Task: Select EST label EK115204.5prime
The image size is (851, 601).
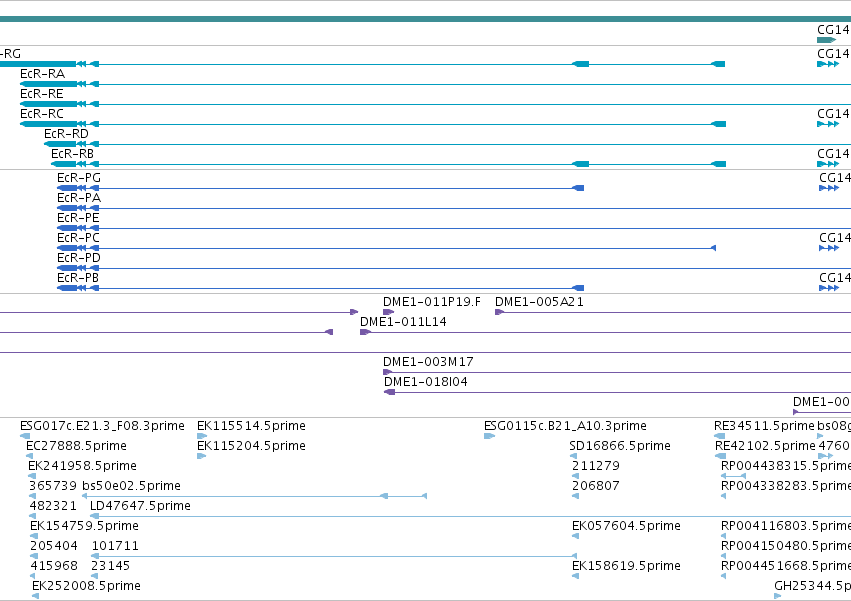Action: click(x=251, y=446)
